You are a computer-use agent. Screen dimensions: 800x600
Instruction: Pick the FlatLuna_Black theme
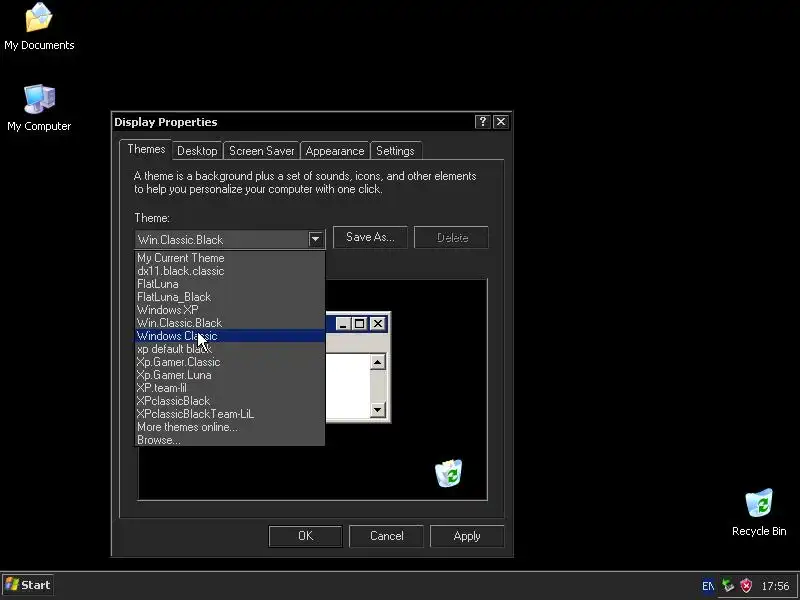(x=230, y=297)
